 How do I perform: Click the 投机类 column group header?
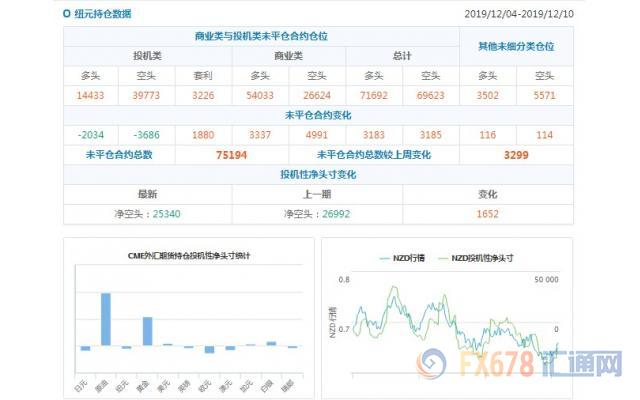(147, 56)
